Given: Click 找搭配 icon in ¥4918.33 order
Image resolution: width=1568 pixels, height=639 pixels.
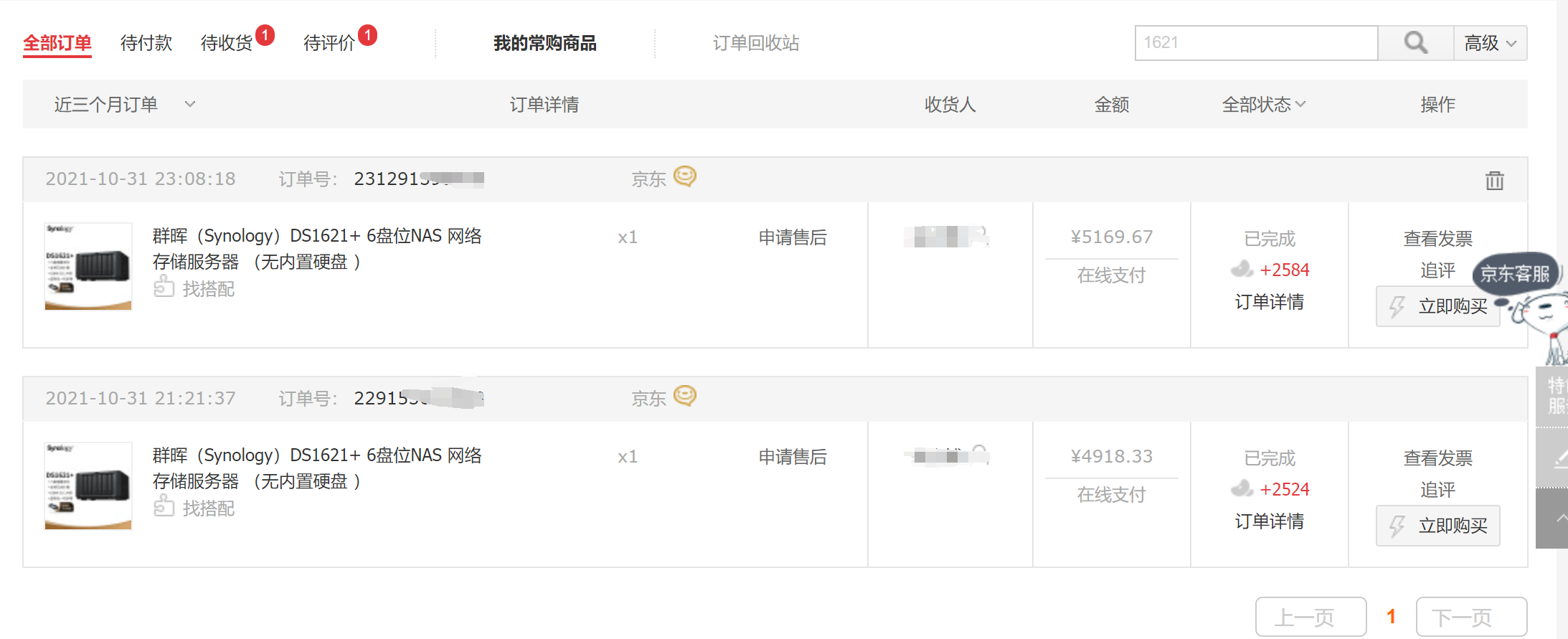Looking at the screenshot, I should pos(164,506).
